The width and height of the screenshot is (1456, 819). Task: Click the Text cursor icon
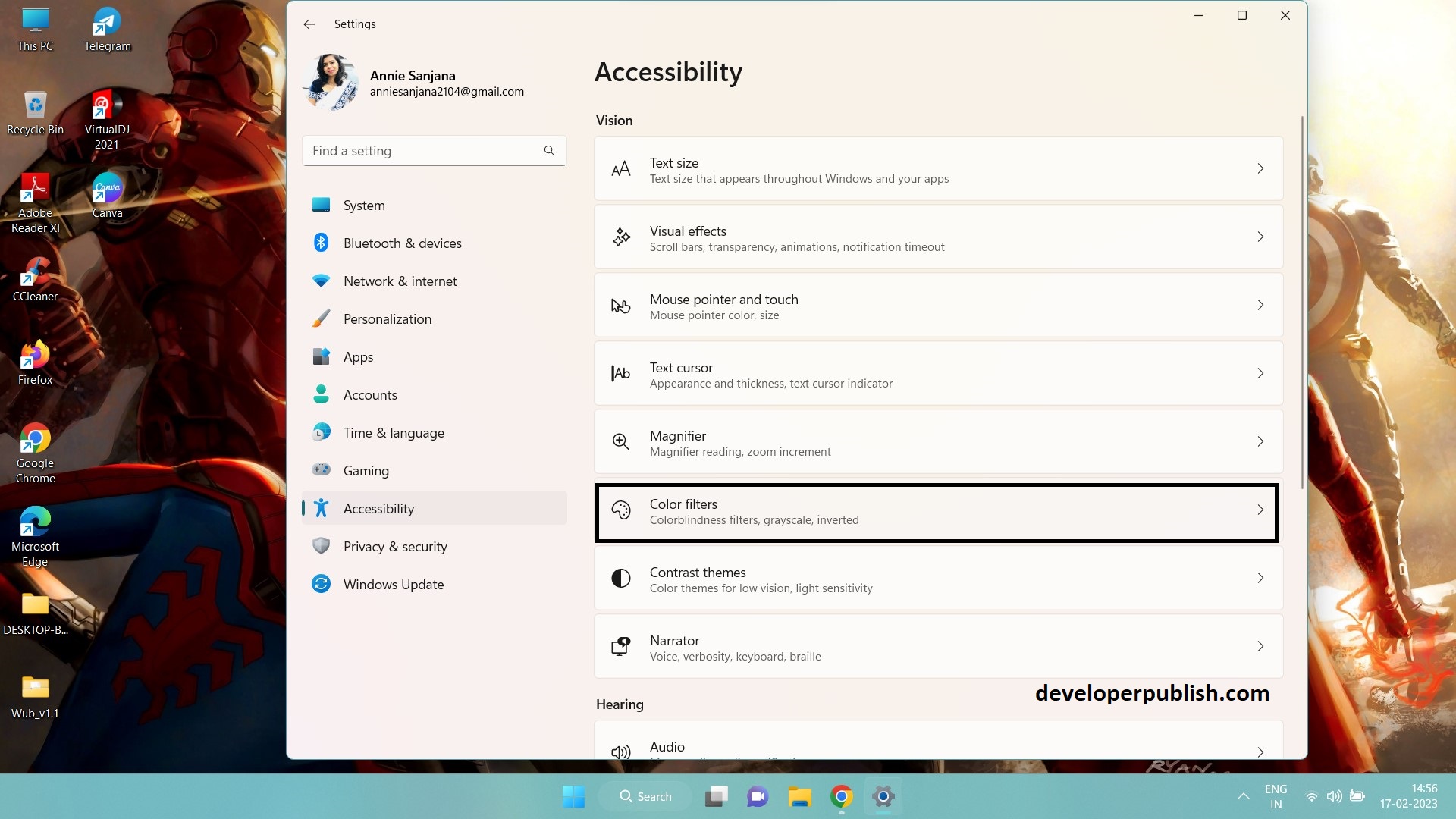point(620,373)
